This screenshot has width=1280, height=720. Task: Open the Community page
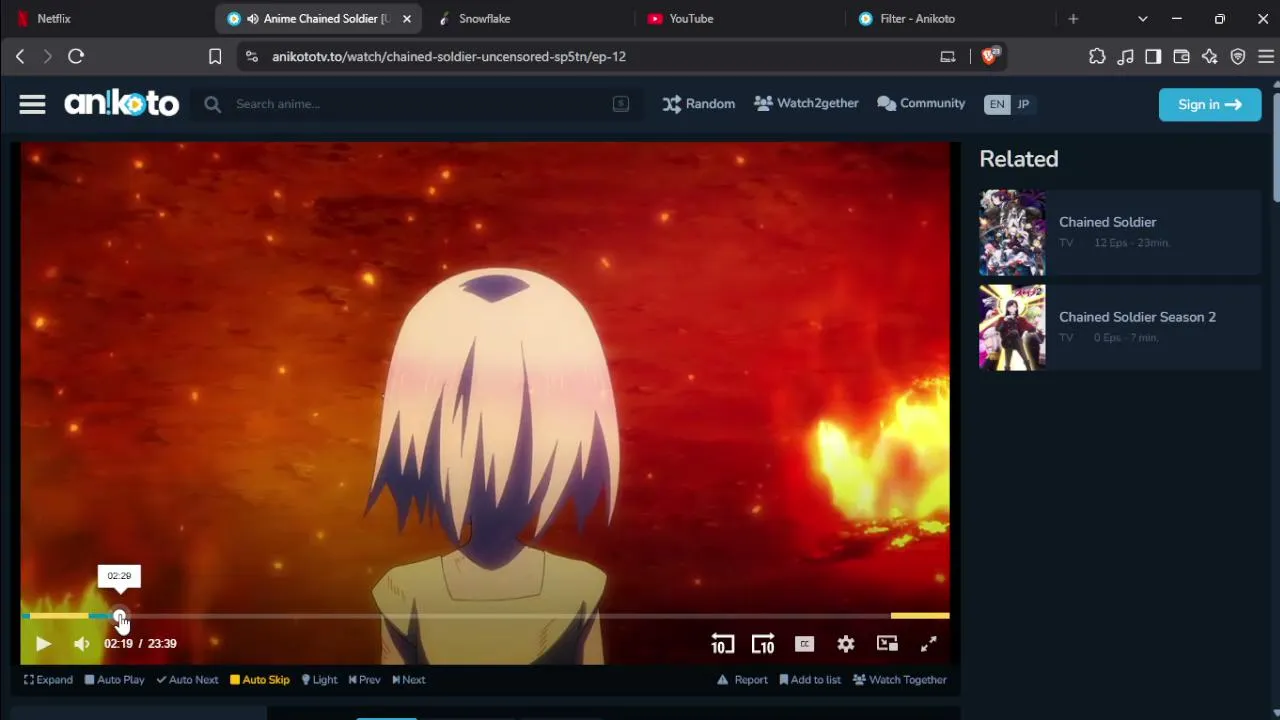(921, 103)
